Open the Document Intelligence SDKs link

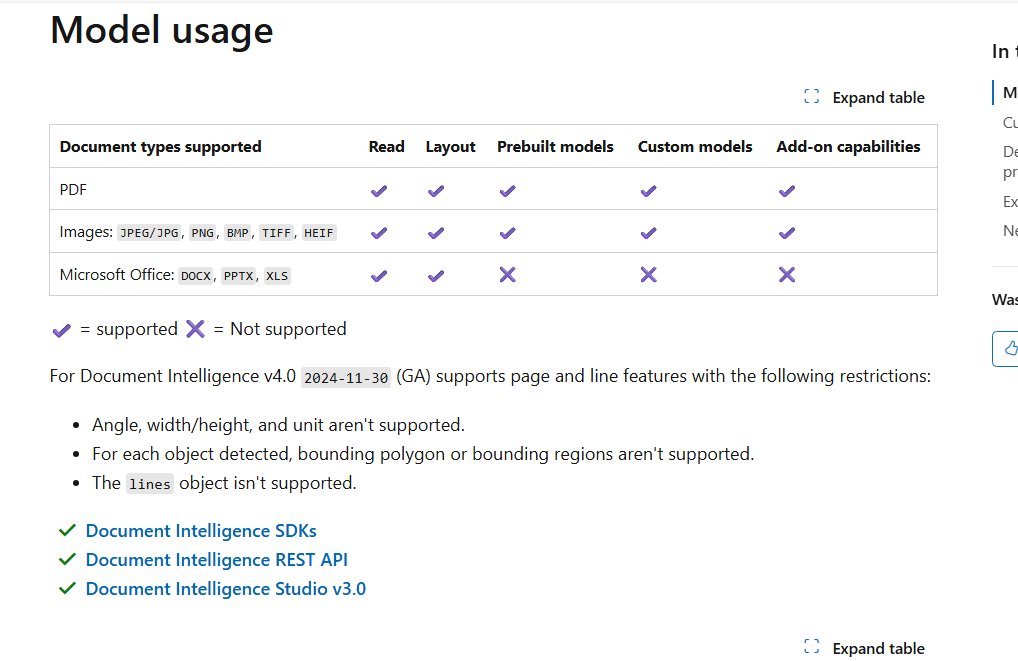coord(201,531)
